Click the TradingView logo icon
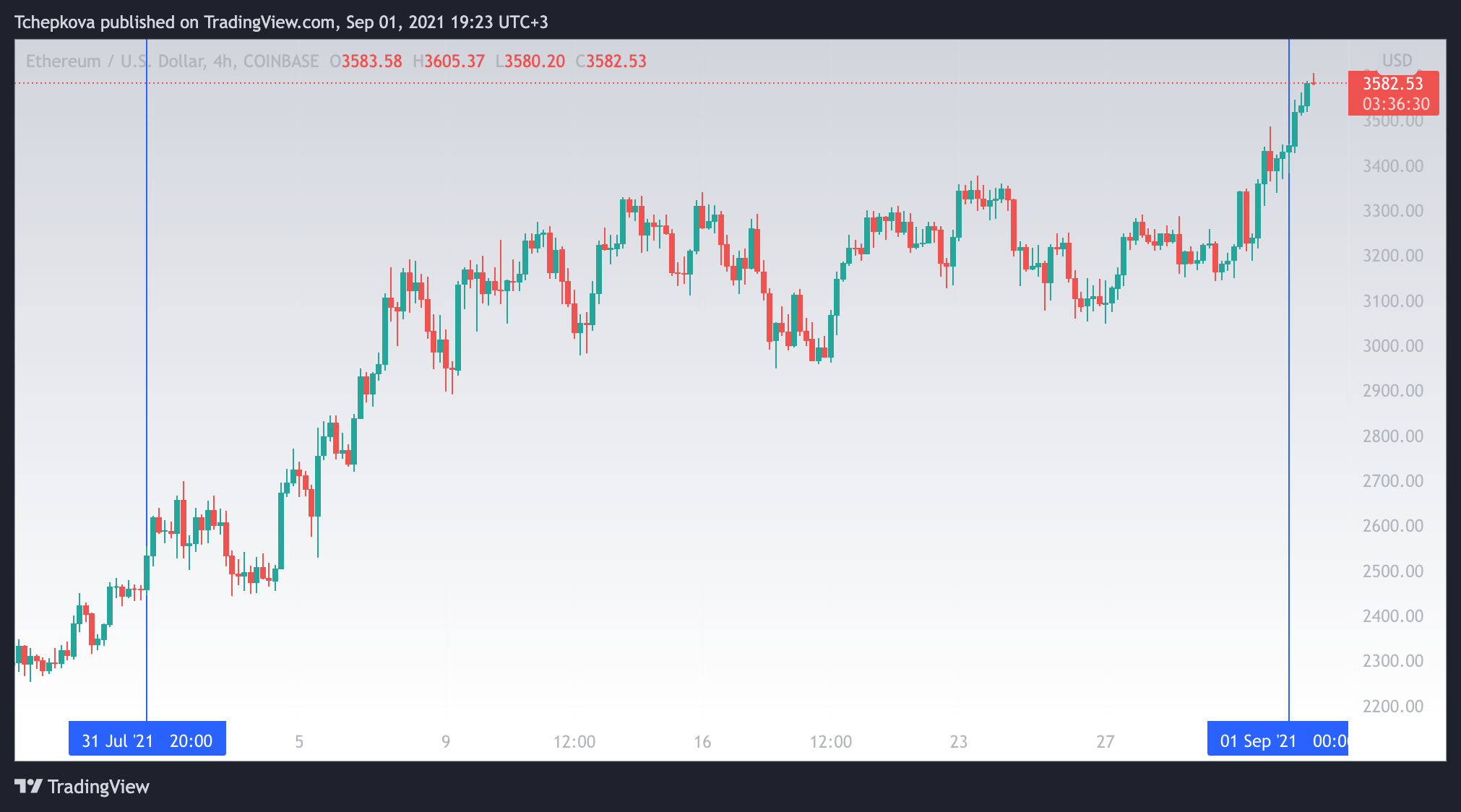 coord(29,786)
